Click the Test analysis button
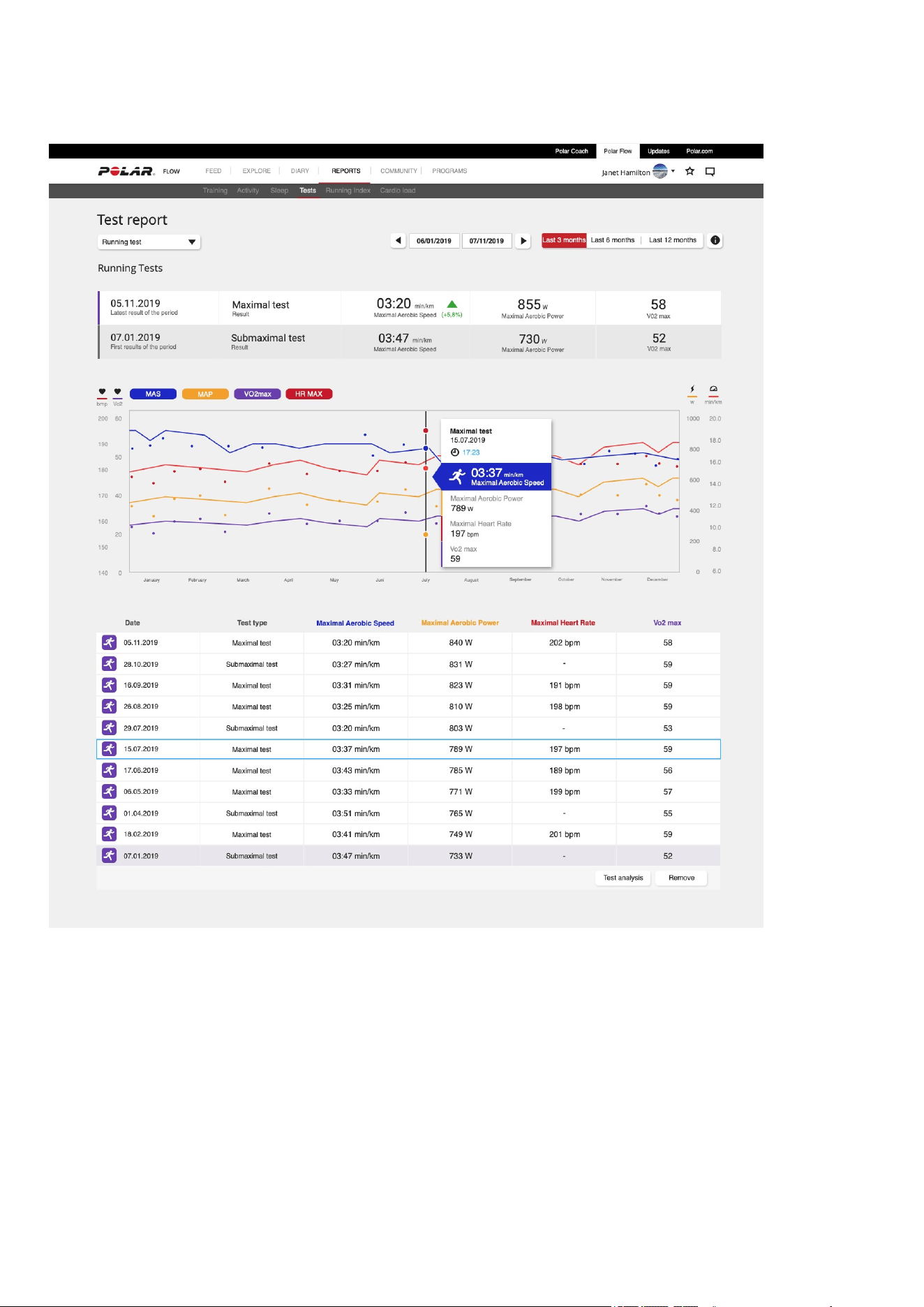Screen dimensions: 924x1307 (x=623, y=878)
